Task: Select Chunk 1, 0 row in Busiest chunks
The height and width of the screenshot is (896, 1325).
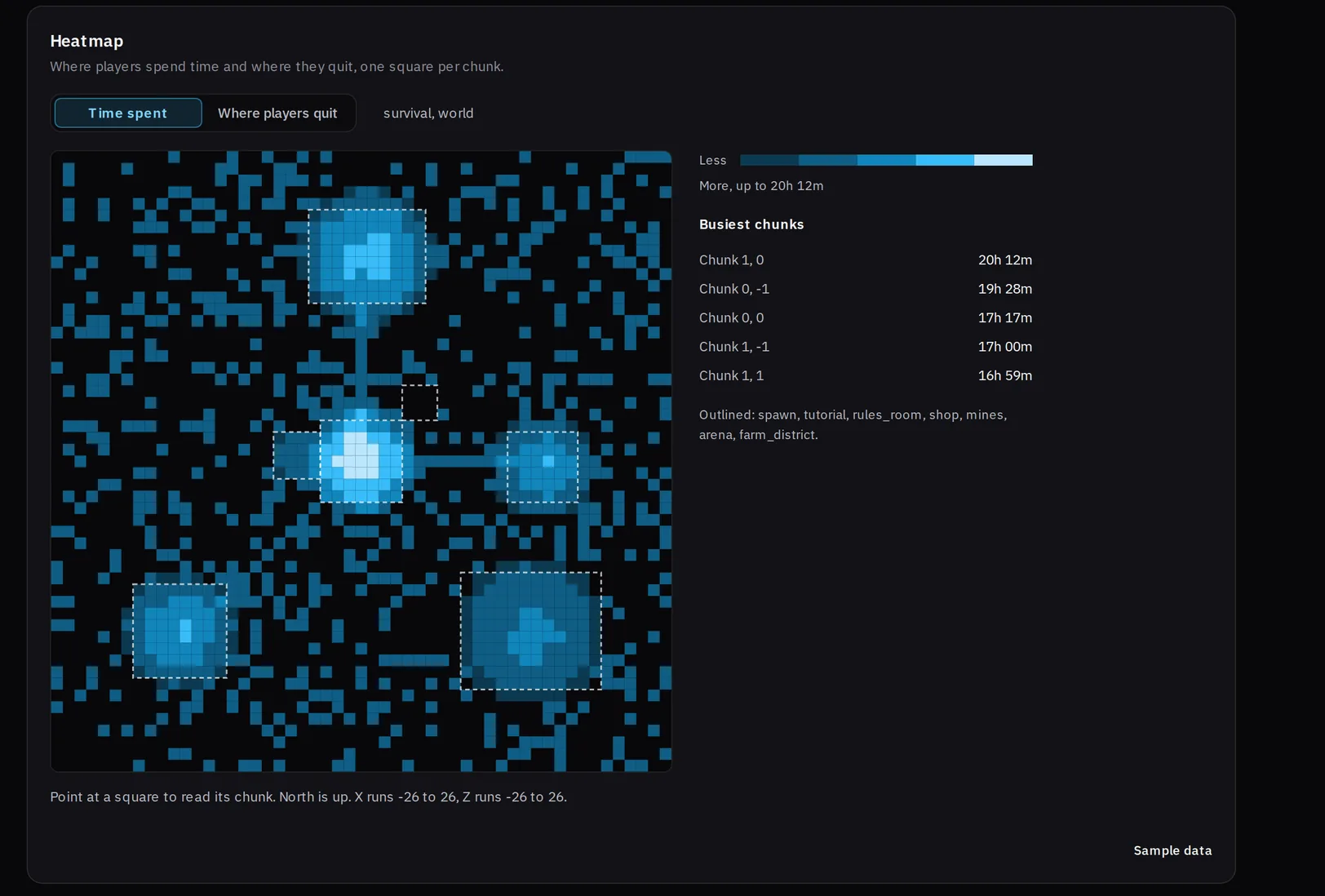Action: (866, 259)
